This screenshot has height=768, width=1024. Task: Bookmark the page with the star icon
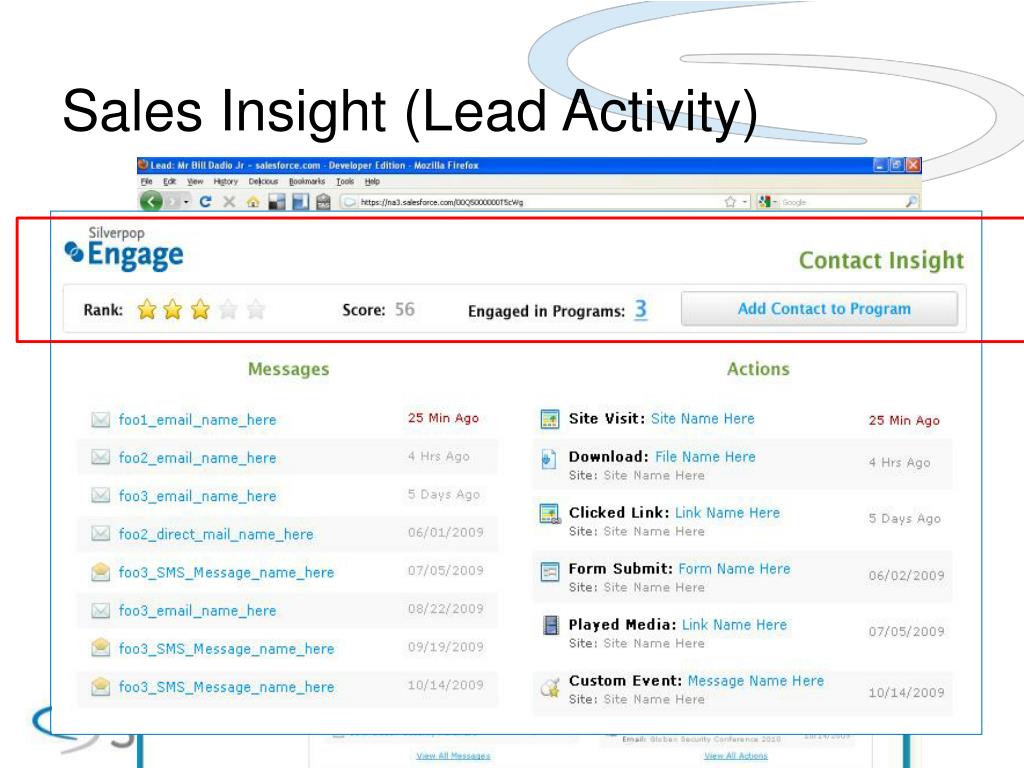(730, 202)
